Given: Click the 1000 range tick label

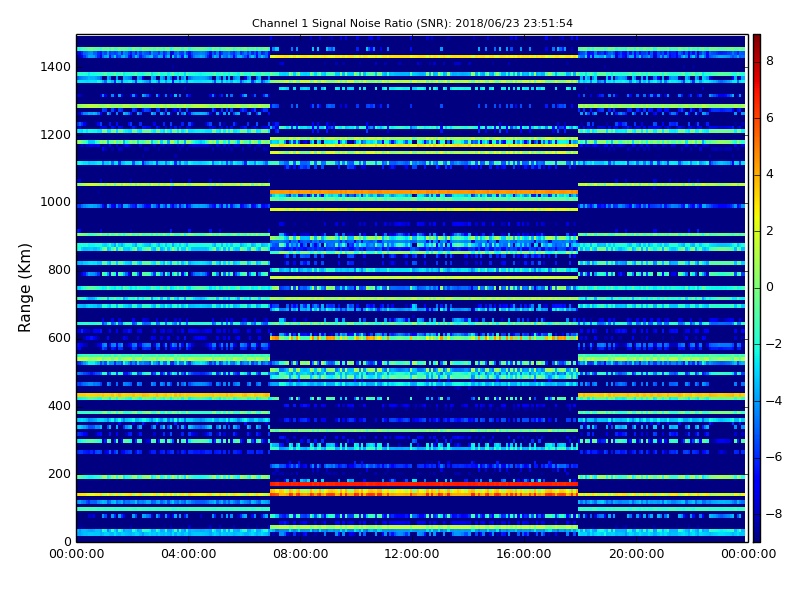Looking at the screenshot, I should pos(56,202).
